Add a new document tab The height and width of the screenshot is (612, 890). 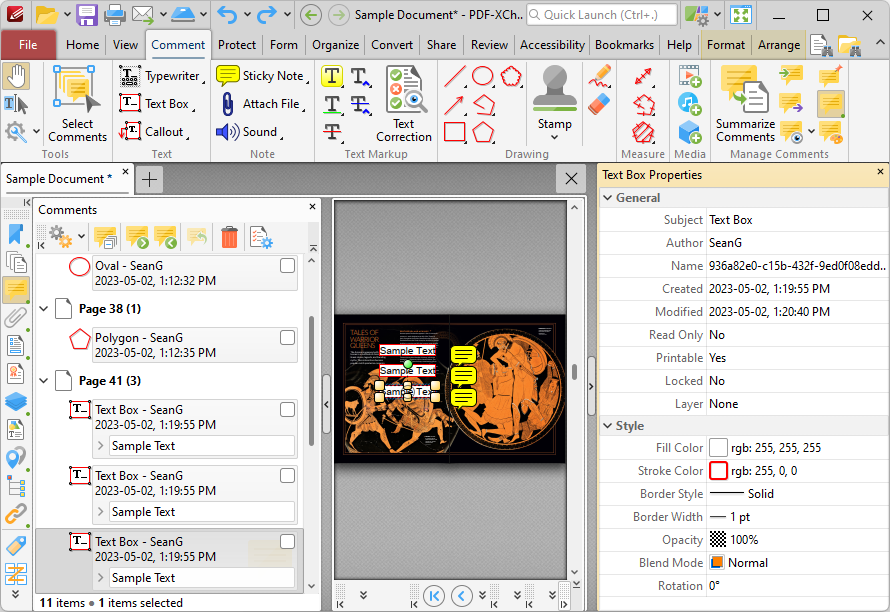pyautogui.click(x=149, y=179)
